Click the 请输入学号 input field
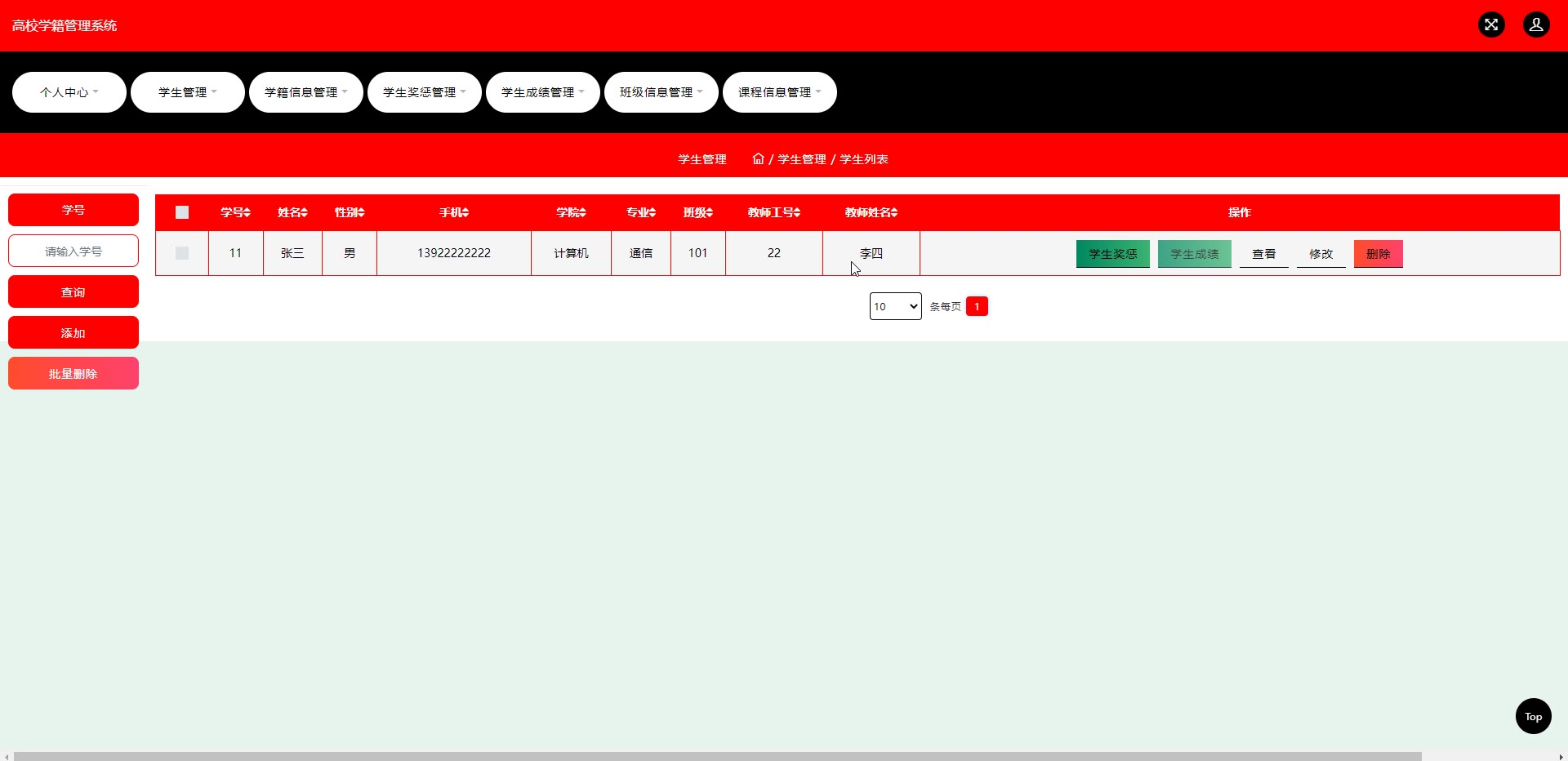 click(73, 251)
